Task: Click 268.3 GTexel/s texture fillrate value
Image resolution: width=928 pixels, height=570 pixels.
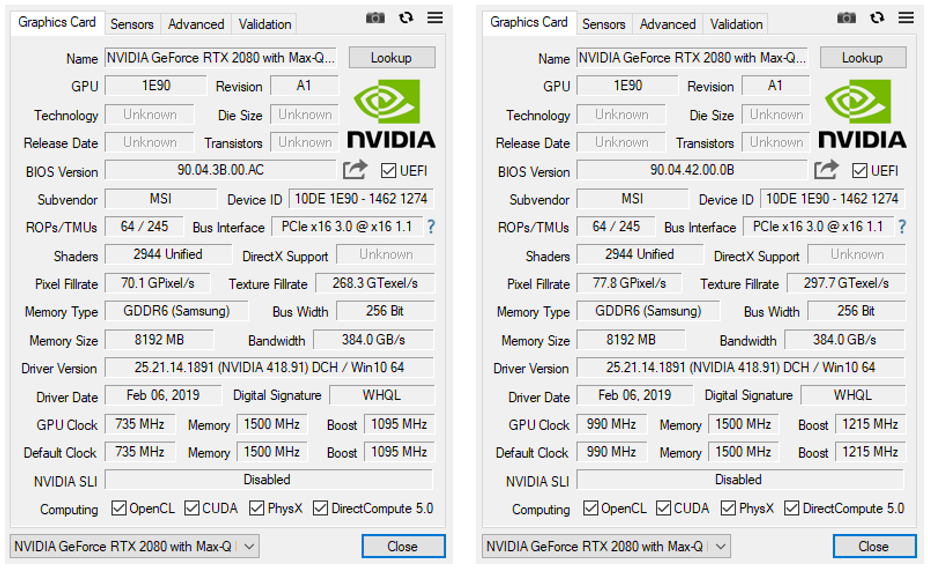Action: click(x=375, y=283)
